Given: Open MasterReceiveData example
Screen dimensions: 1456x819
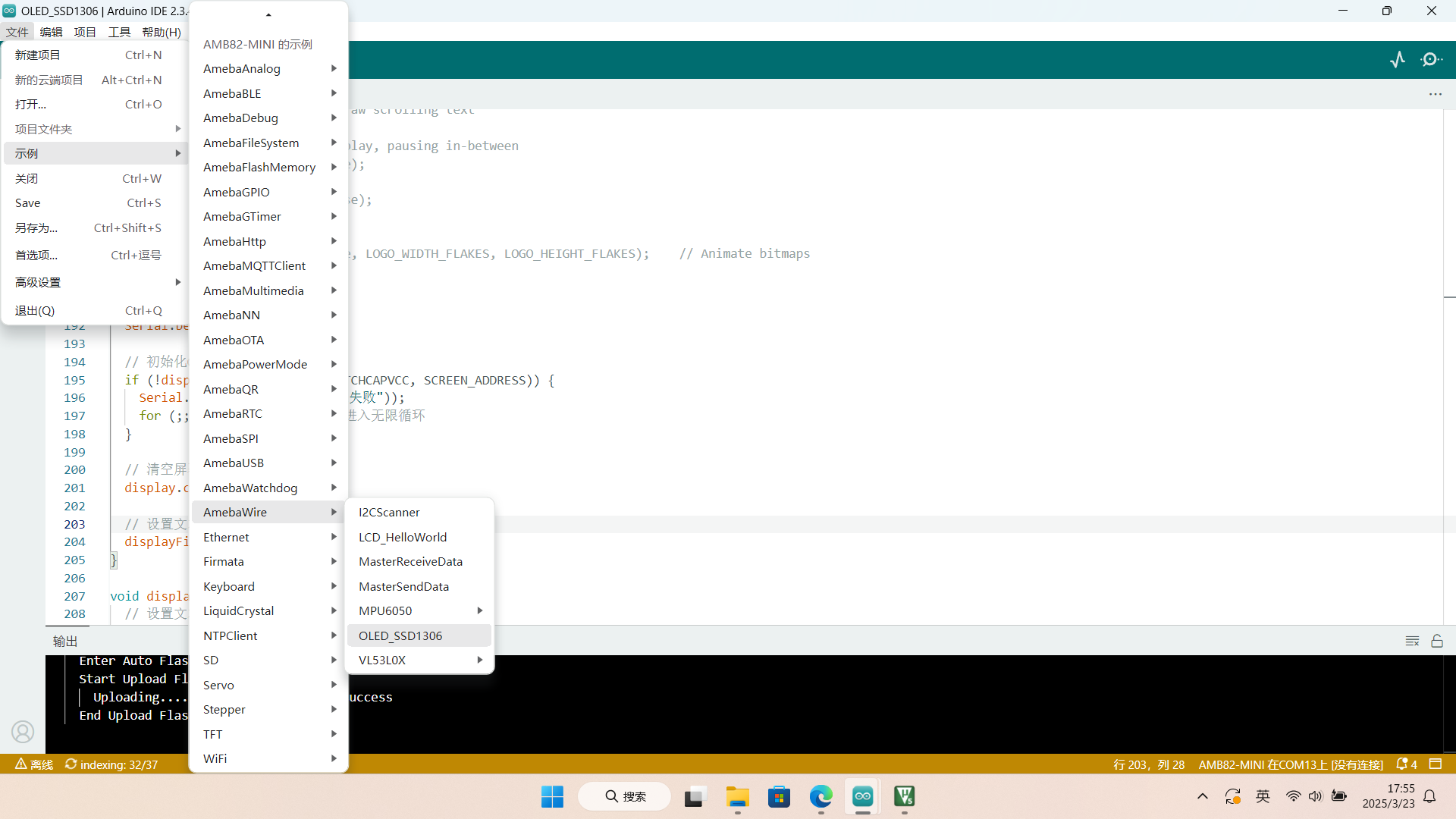Looking at the screenshot, I should pos(419,561).
